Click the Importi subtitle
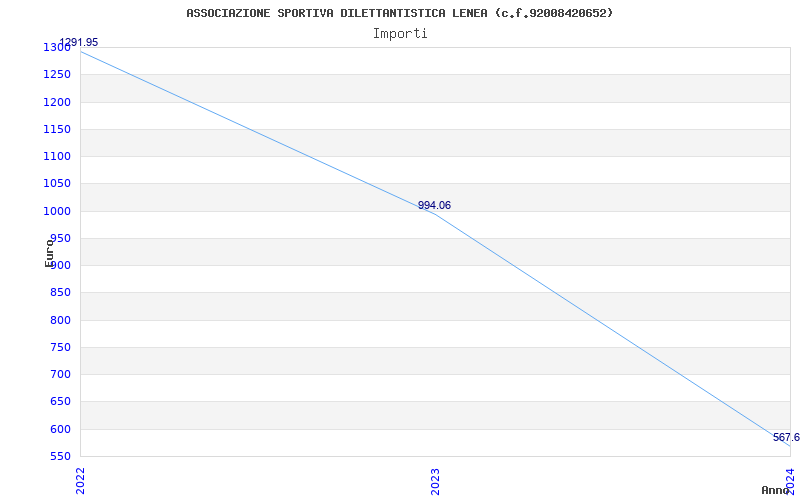Screen dimensions: 800x500 point(400,34)
